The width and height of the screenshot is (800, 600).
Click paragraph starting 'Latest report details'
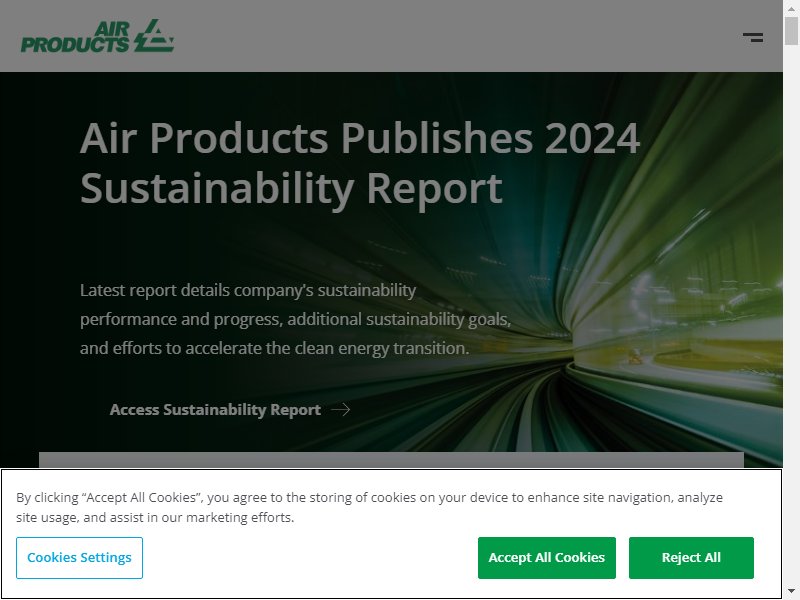[295, 319]
